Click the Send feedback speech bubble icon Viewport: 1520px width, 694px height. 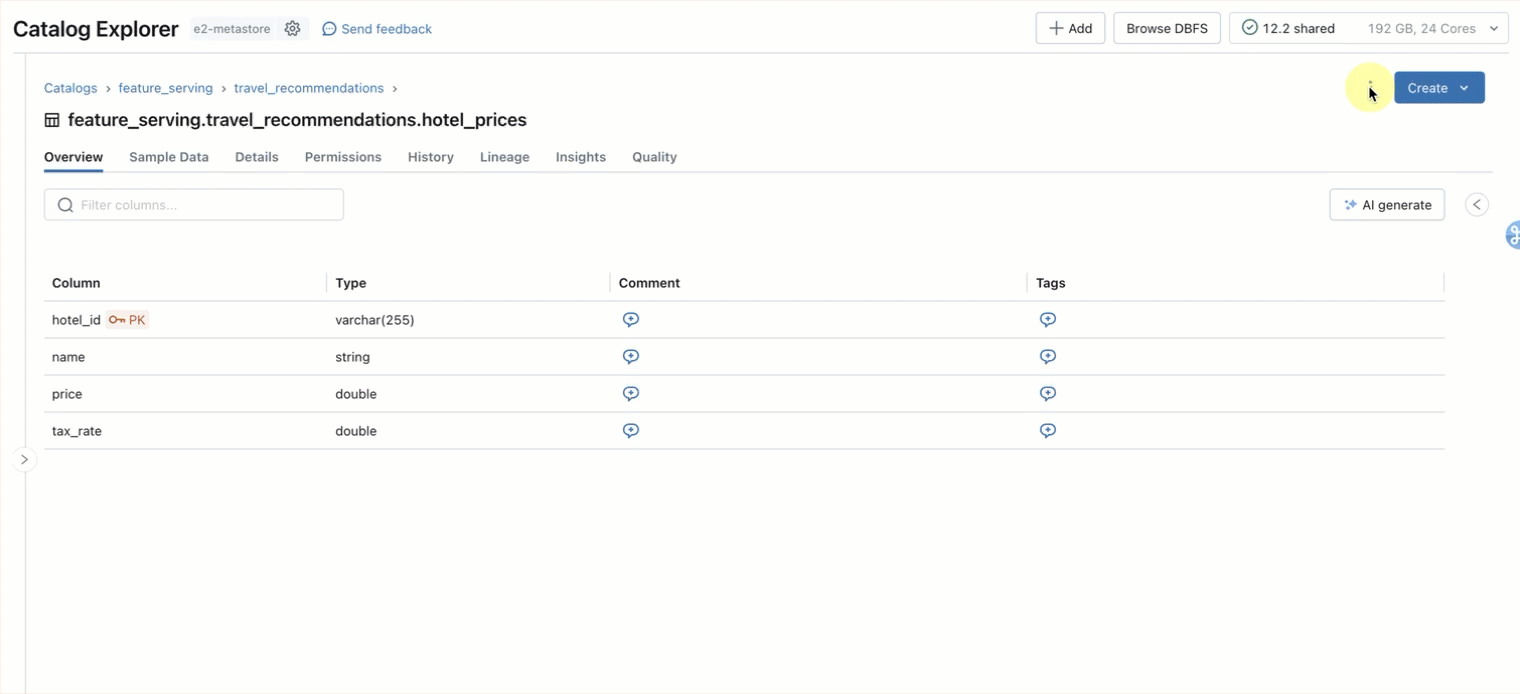click(329, 28)
